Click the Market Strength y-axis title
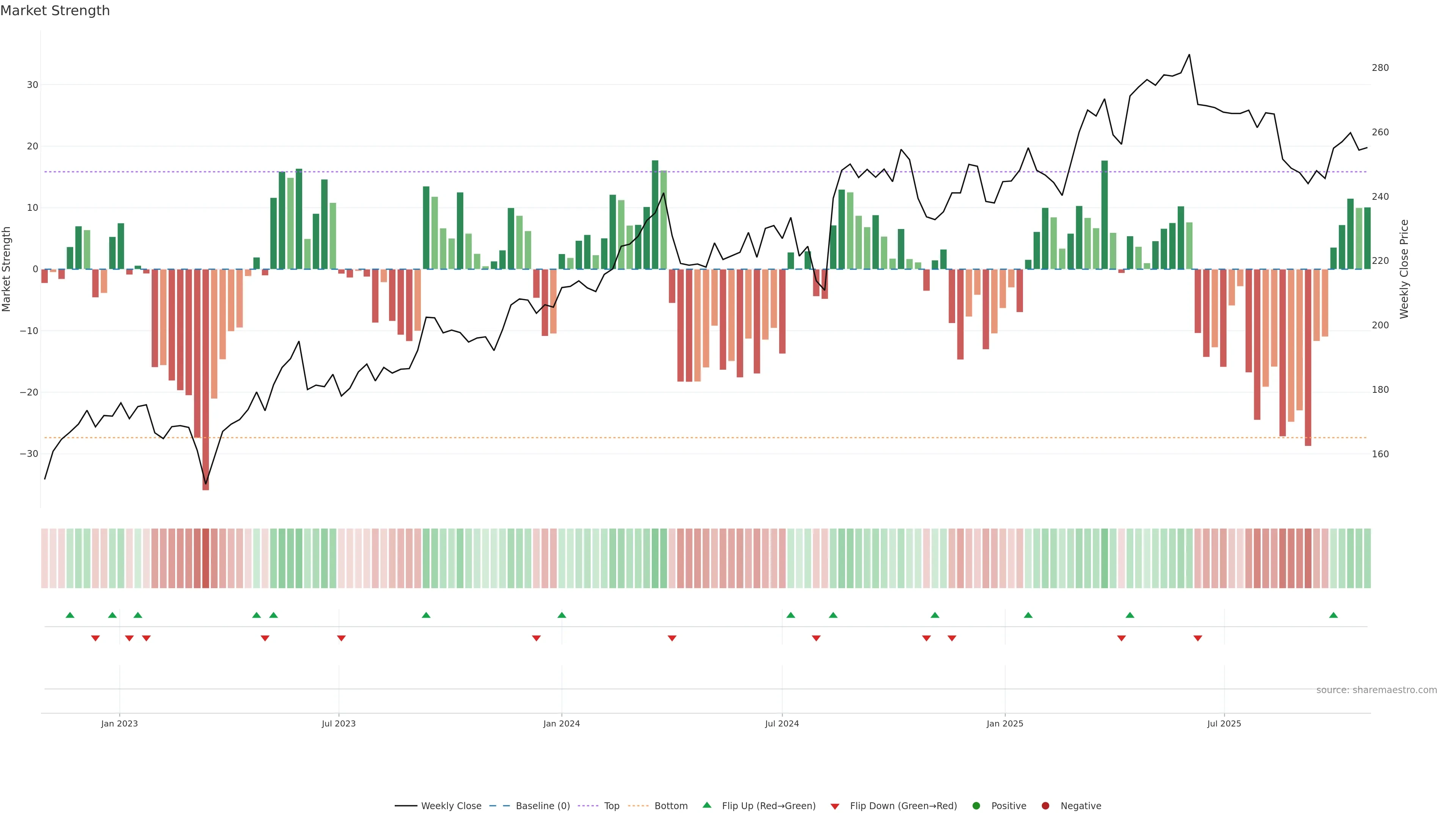Viewport: 1456px width, 819px height. [7, 269]
